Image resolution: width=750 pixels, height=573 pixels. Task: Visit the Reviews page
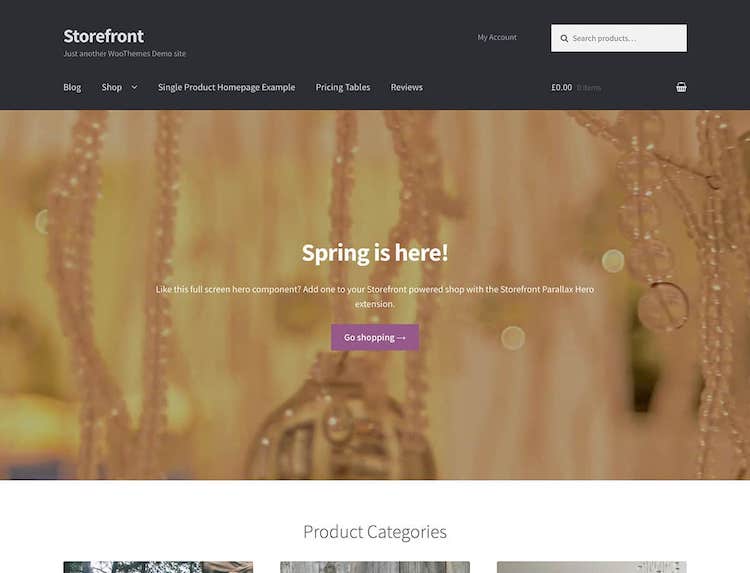coord(407,87)
